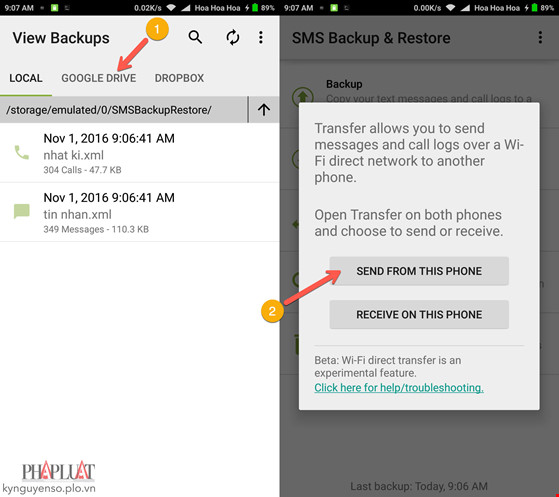The height and width of the screenshot is (497, 559).
Task: Open SMS Backup & Restore overflow menu
Action: tap(540, 37)
